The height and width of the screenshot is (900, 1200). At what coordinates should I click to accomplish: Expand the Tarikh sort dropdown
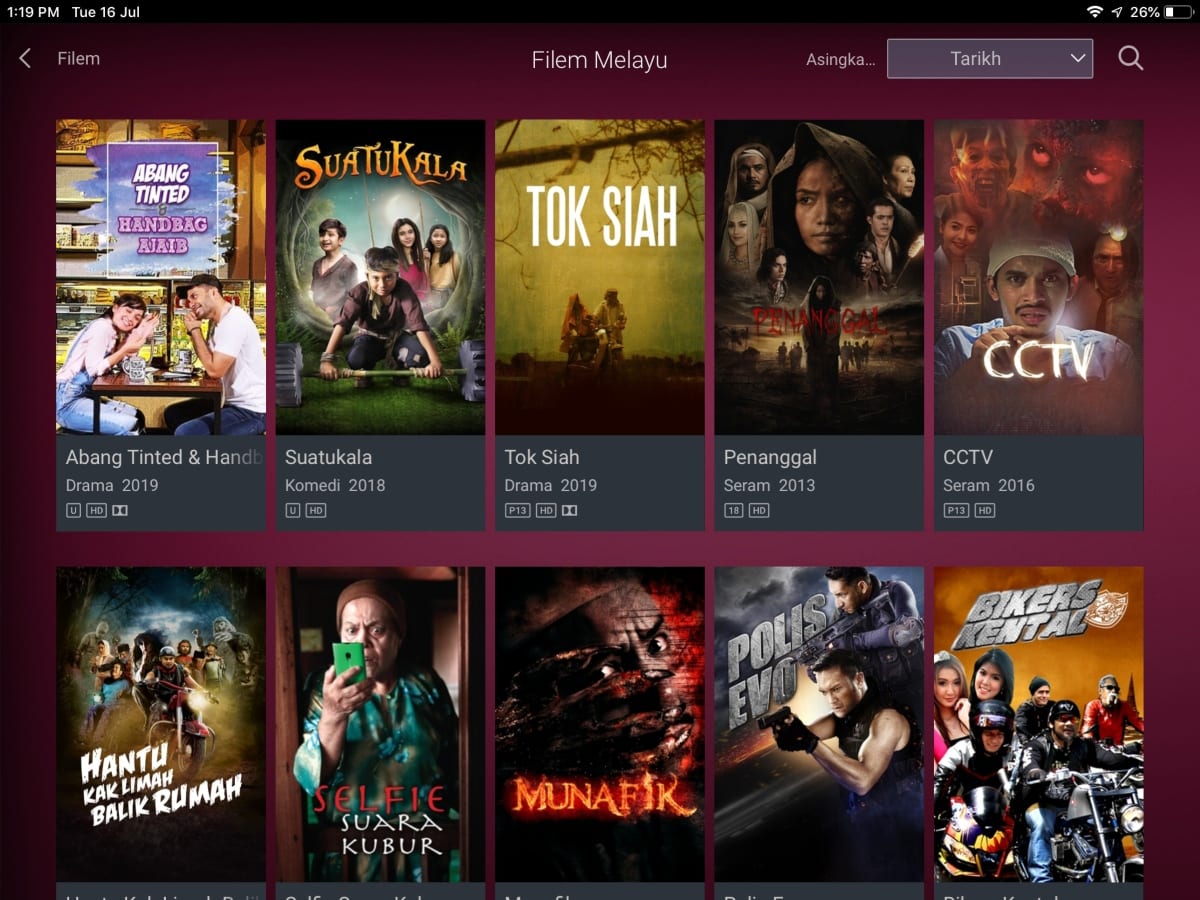tap(990, 58)
